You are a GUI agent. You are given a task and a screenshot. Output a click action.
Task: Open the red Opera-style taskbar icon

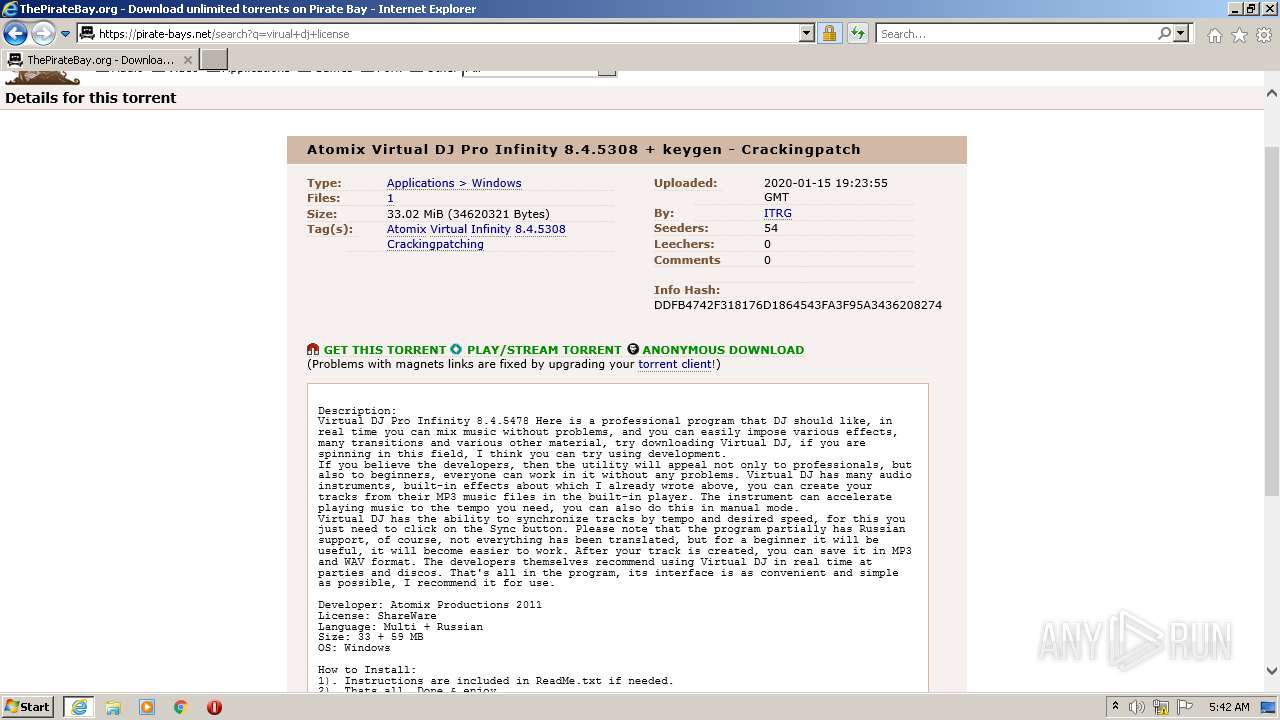point(214,707)
